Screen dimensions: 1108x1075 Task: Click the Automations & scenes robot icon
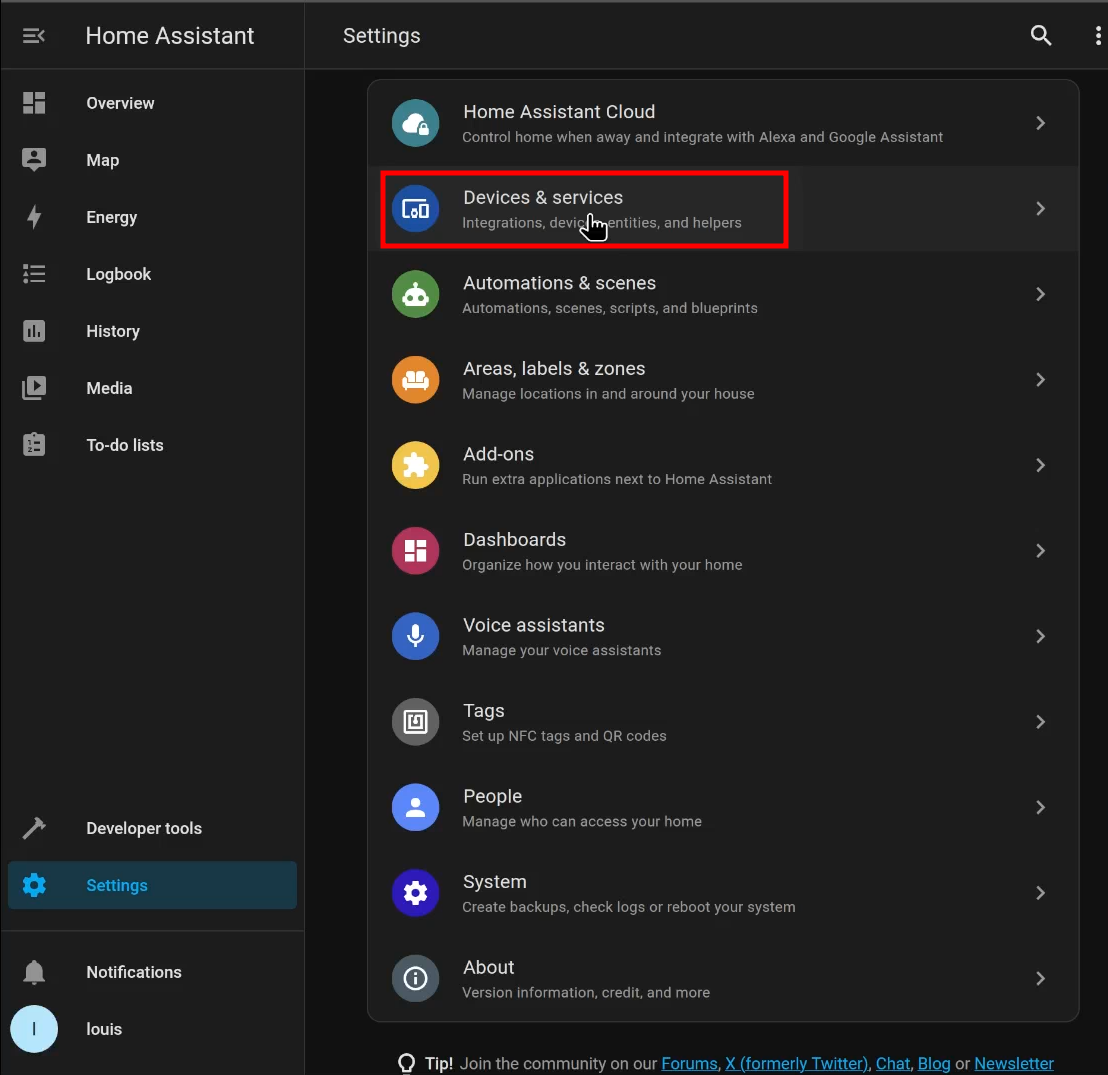[x=416, y=294]
